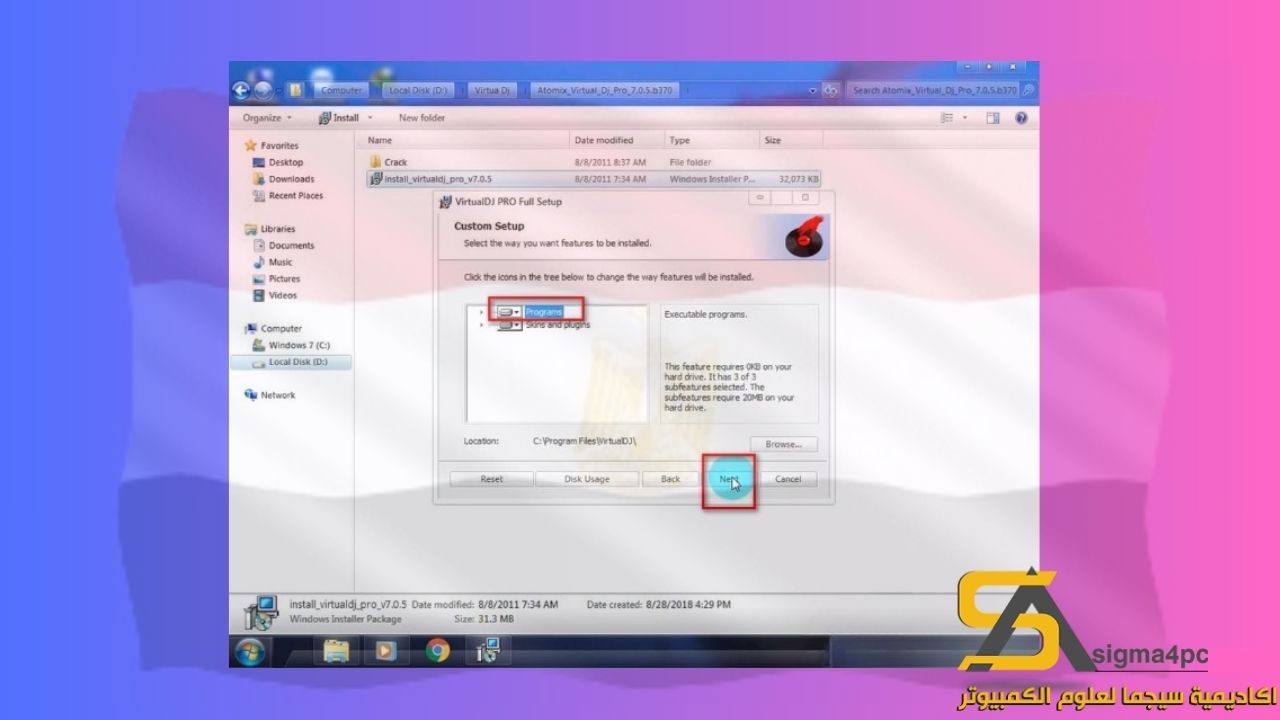Viewport: 1280px width, 720px height.
Task: Open the dropdown arrow next to Install
Action: point(369,118)
